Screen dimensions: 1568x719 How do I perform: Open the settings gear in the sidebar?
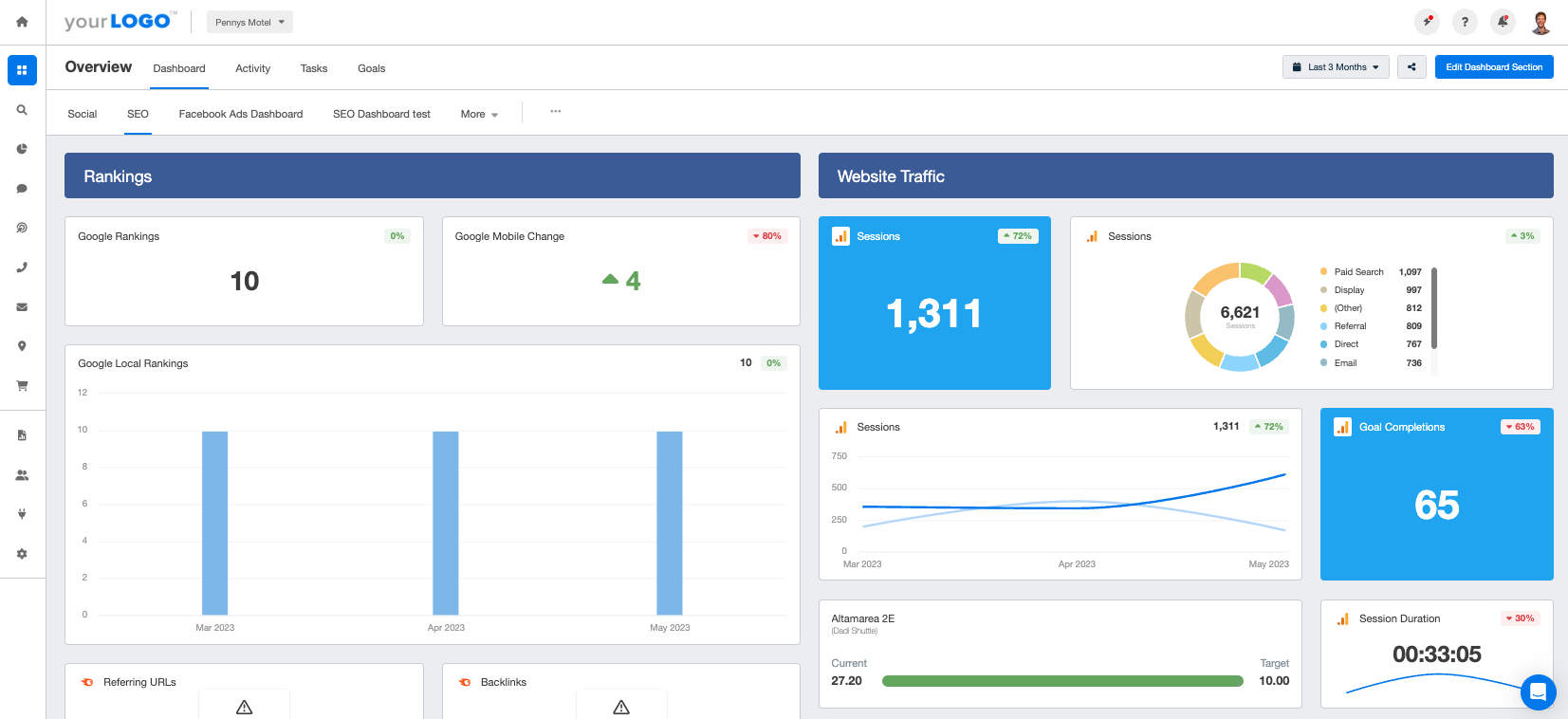point(22,554)
